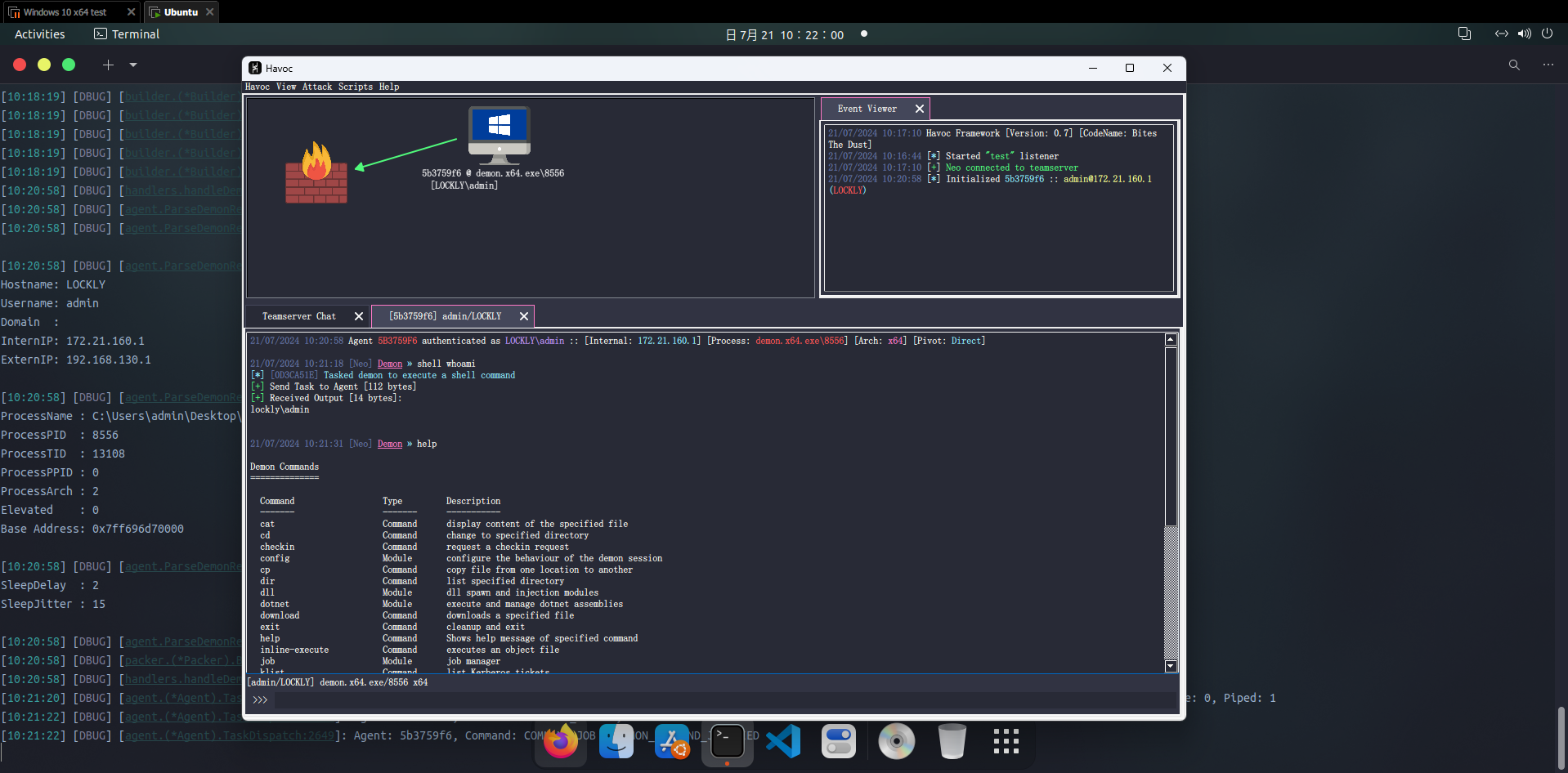The image size is (1568, 773).
Task: Launch Visual Studio Code from dock
Action: point(783,742)
